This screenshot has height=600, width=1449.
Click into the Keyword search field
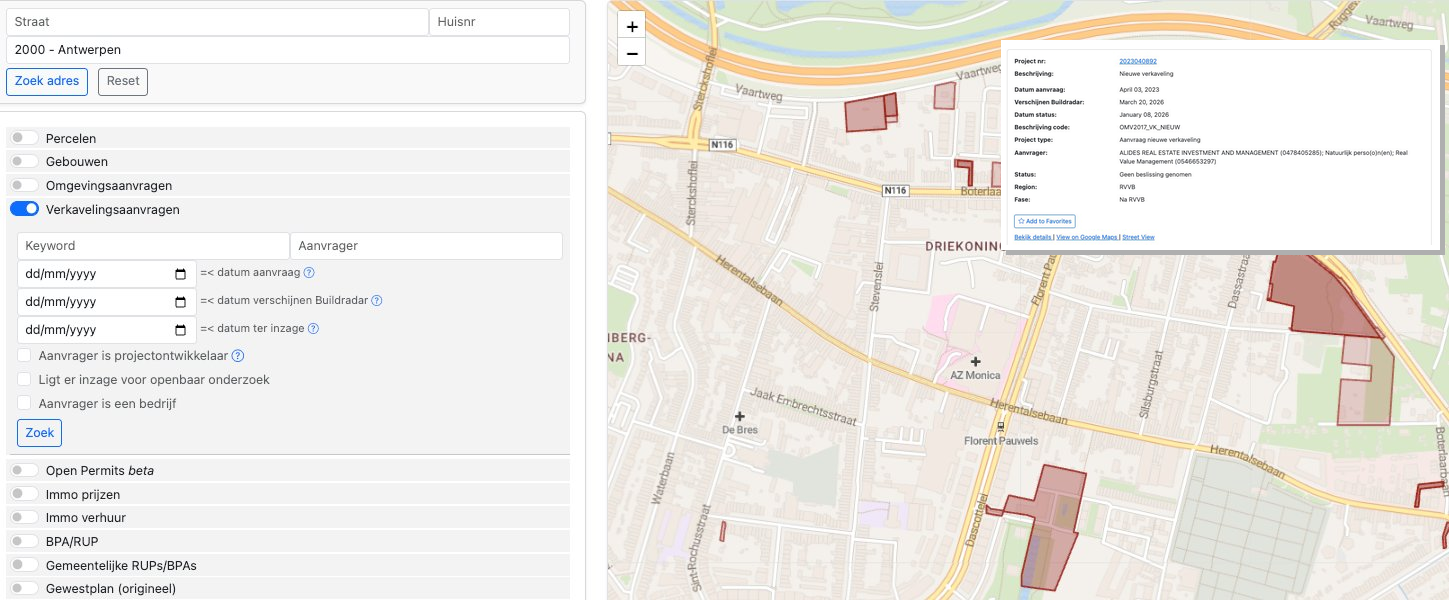click(153, 246)
